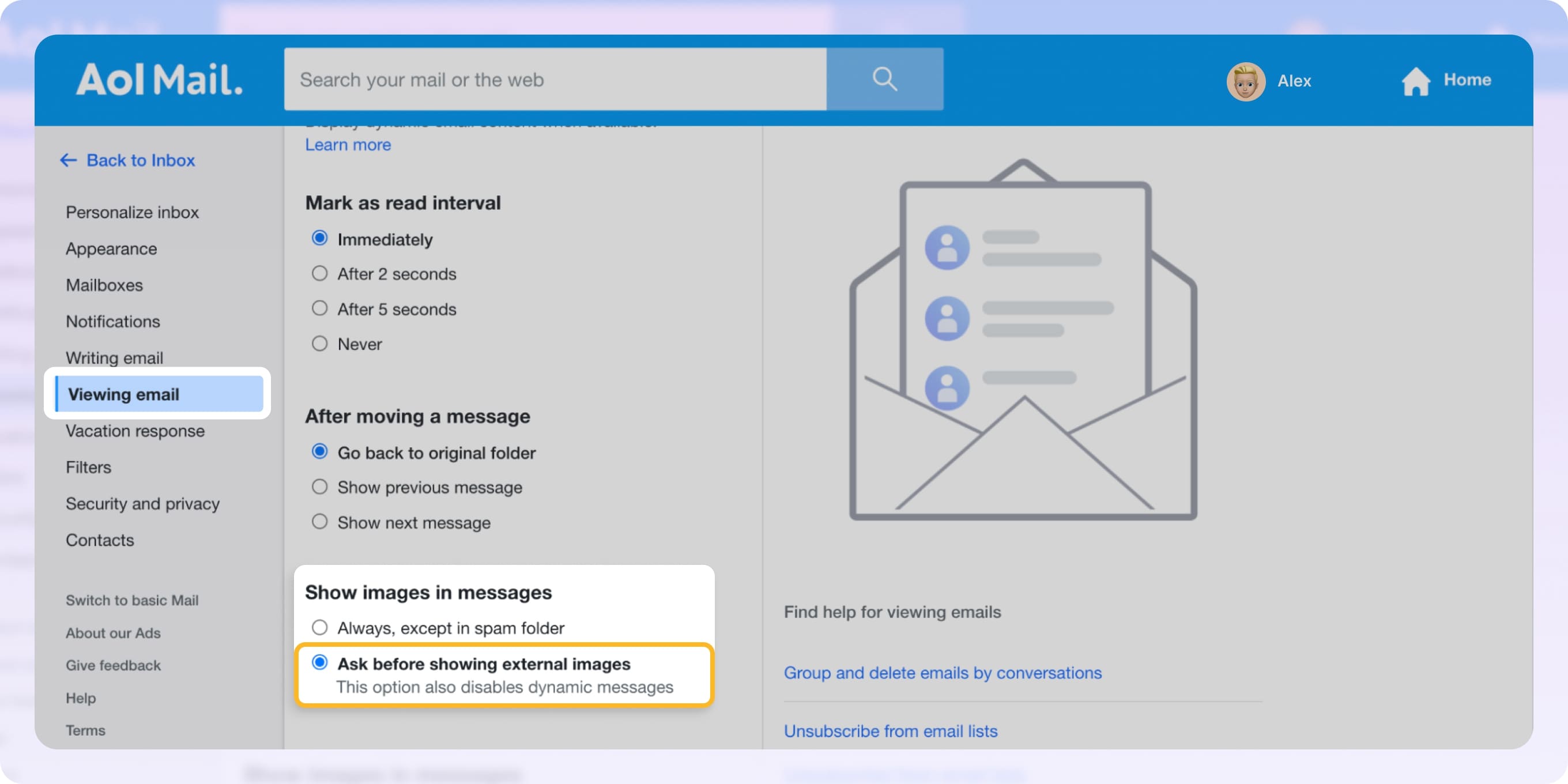Choose Show previous message after moving

tap(319, 487)
